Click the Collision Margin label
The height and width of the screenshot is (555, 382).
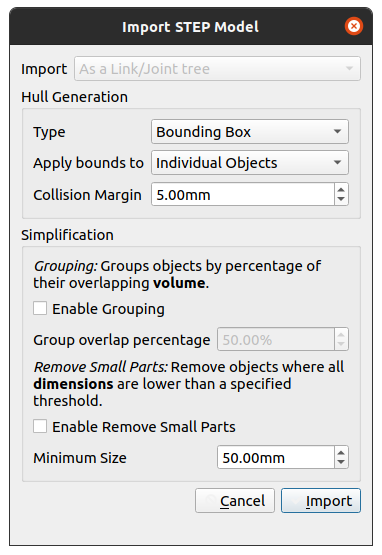click(87, 195)
